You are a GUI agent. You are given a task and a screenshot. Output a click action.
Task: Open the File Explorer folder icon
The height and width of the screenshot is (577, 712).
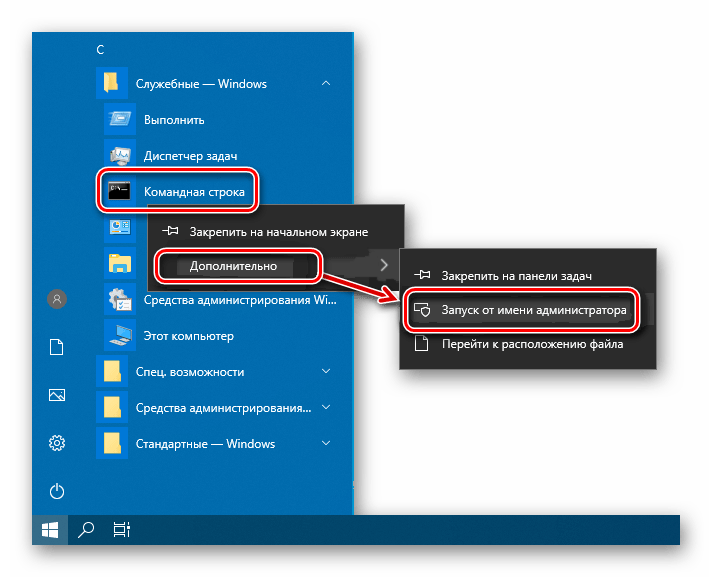[120, 263]
